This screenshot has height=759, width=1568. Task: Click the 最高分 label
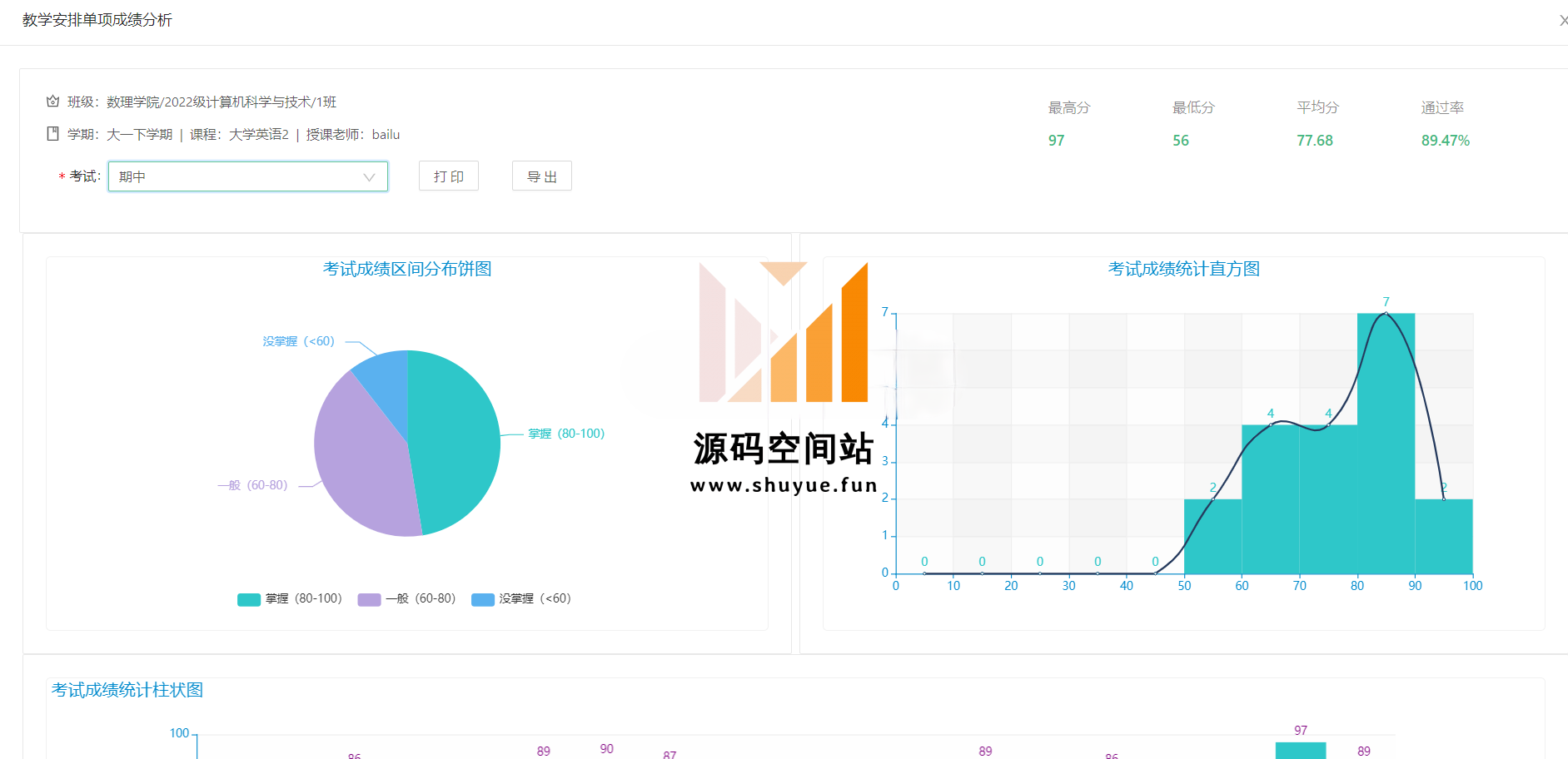1069,107
